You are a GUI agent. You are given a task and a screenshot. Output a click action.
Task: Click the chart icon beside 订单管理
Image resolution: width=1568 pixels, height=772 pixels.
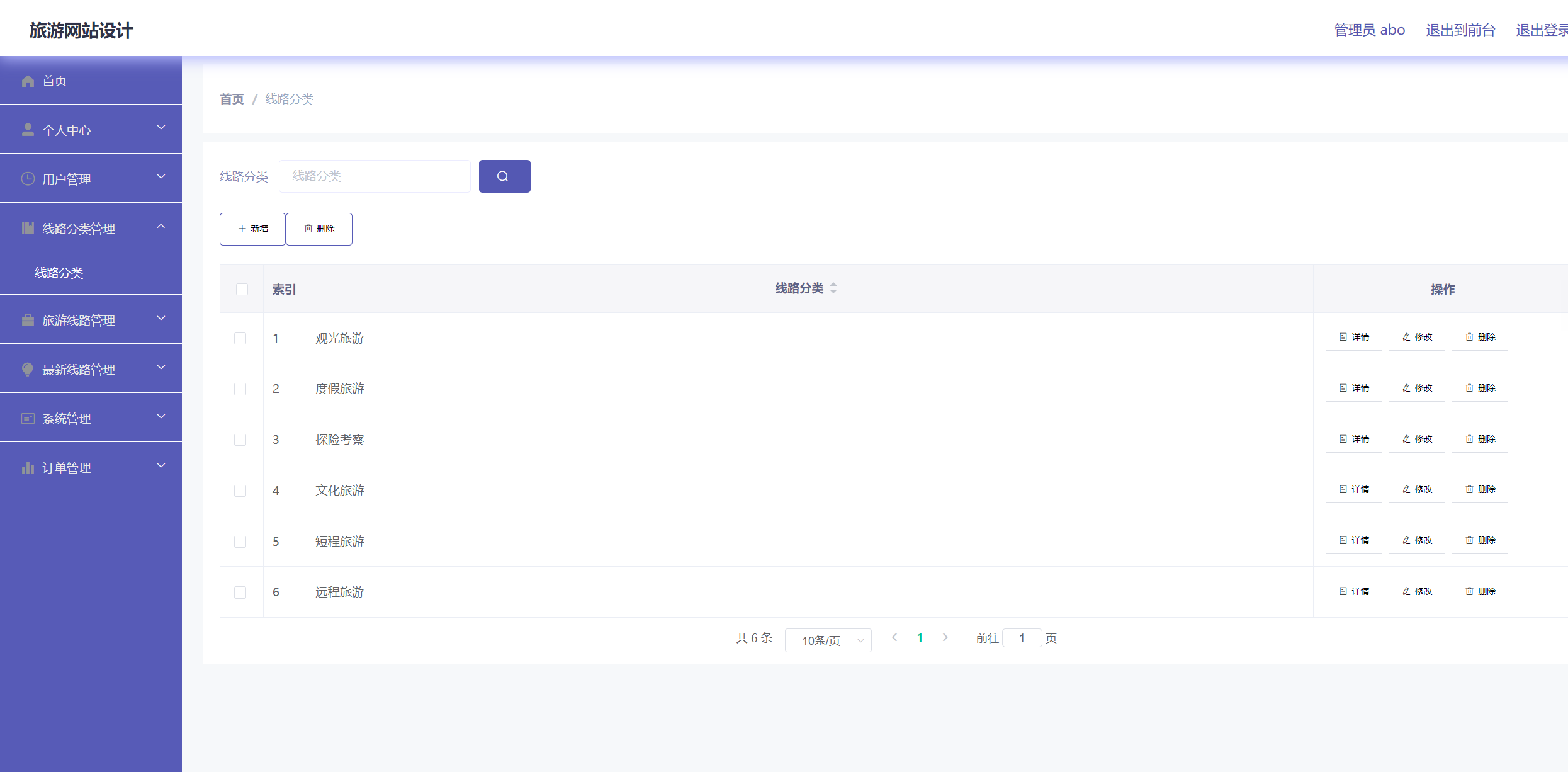27,467
